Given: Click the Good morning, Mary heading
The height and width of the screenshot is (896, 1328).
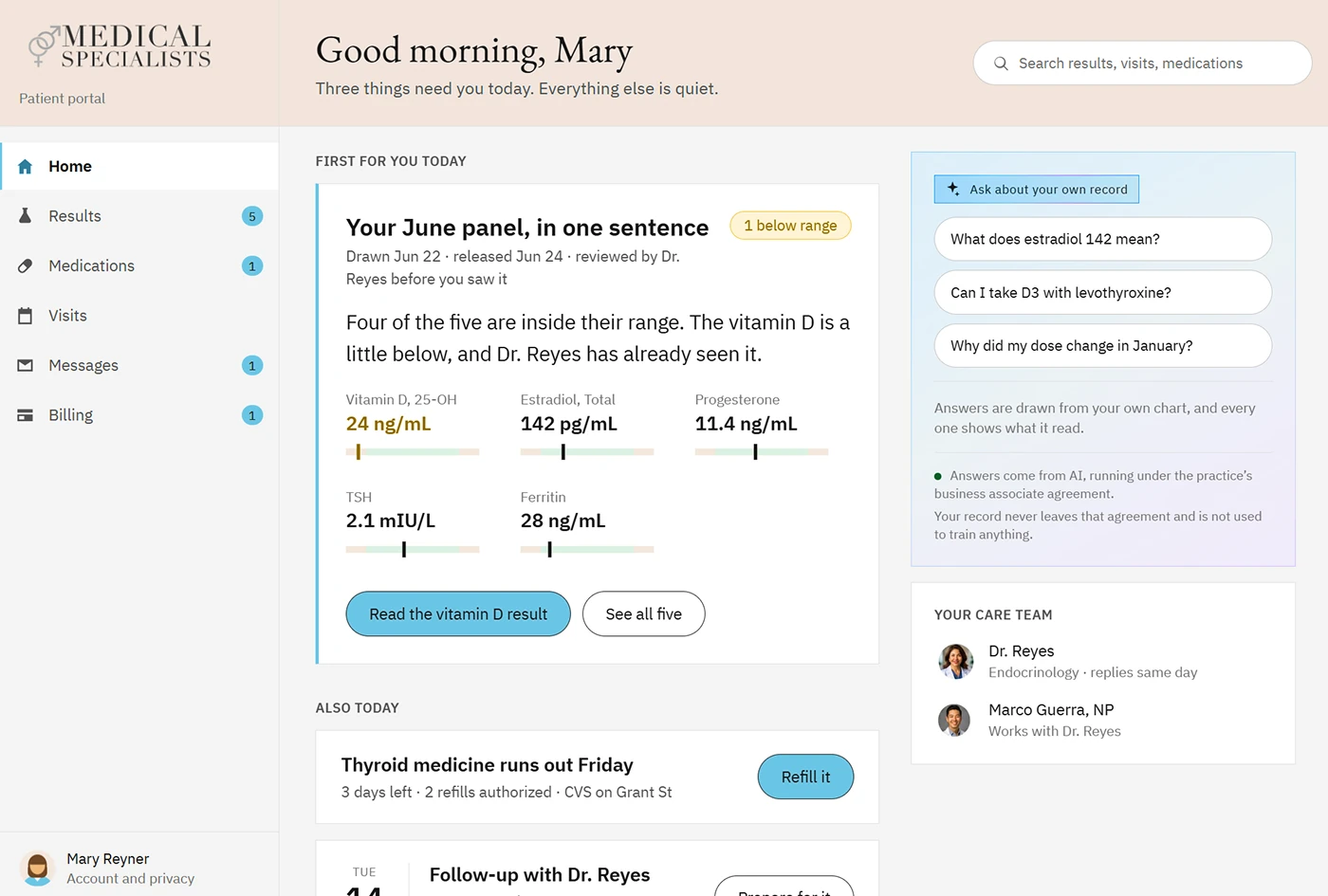Looking at the screenshot, I should [x=474, y=51].
